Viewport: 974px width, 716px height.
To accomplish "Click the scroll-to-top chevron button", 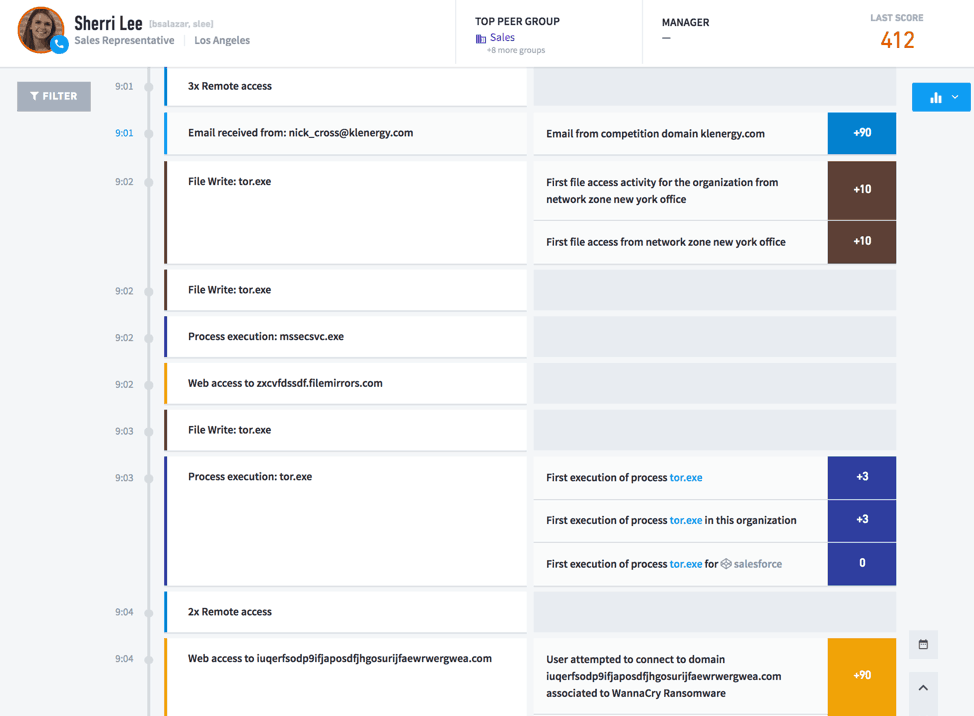I will (923, 688).
